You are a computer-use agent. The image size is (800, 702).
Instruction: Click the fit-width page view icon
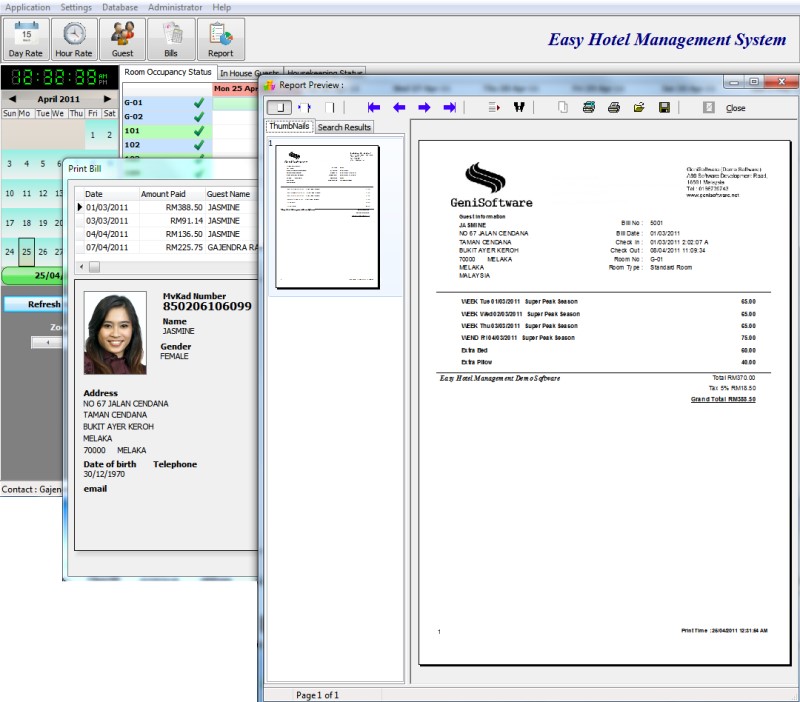pyautogui.click(x=305, y=107)
